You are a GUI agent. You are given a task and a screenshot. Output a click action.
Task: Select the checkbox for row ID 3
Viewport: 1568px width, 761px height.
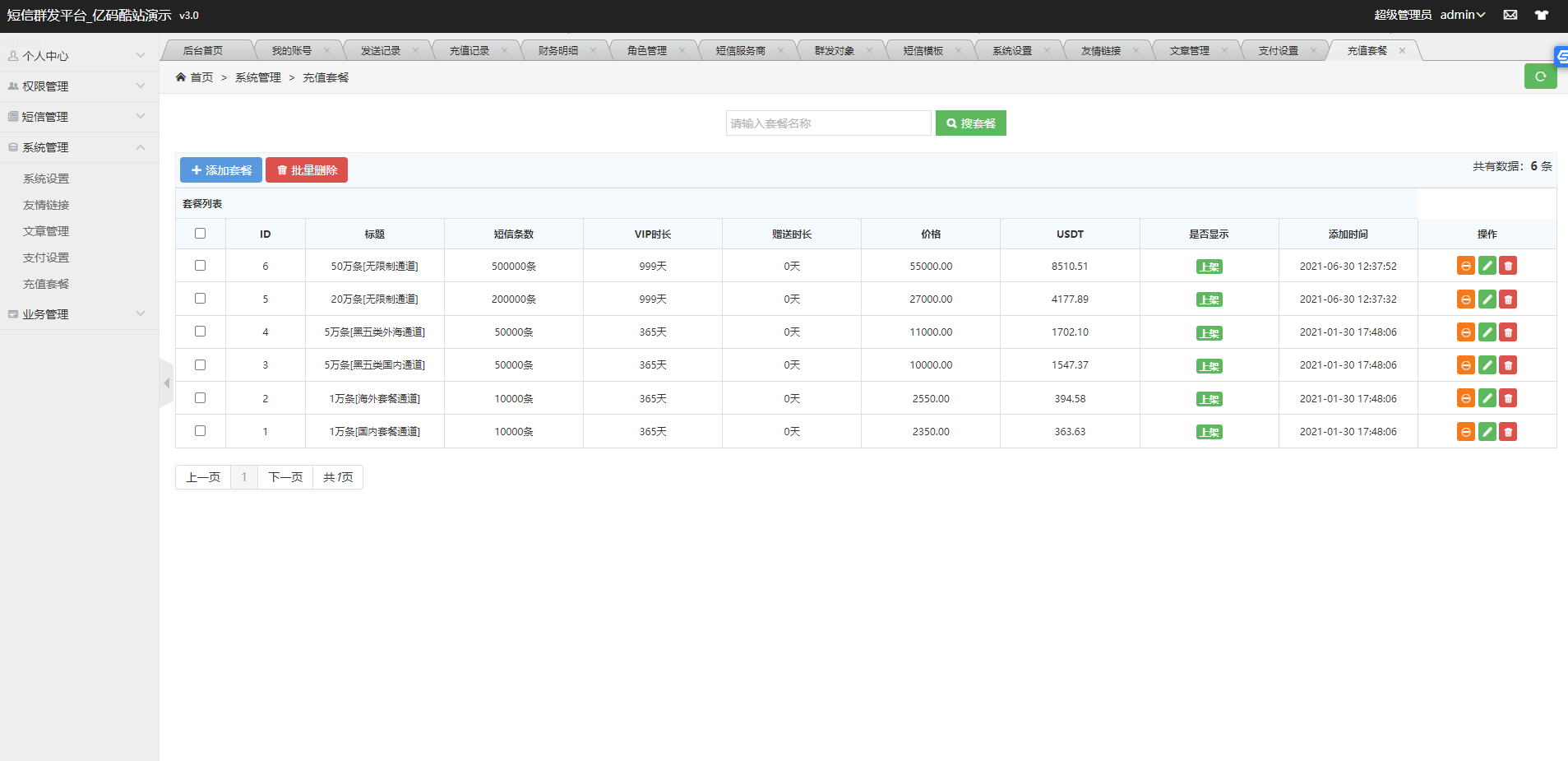(x=200, y=364)
